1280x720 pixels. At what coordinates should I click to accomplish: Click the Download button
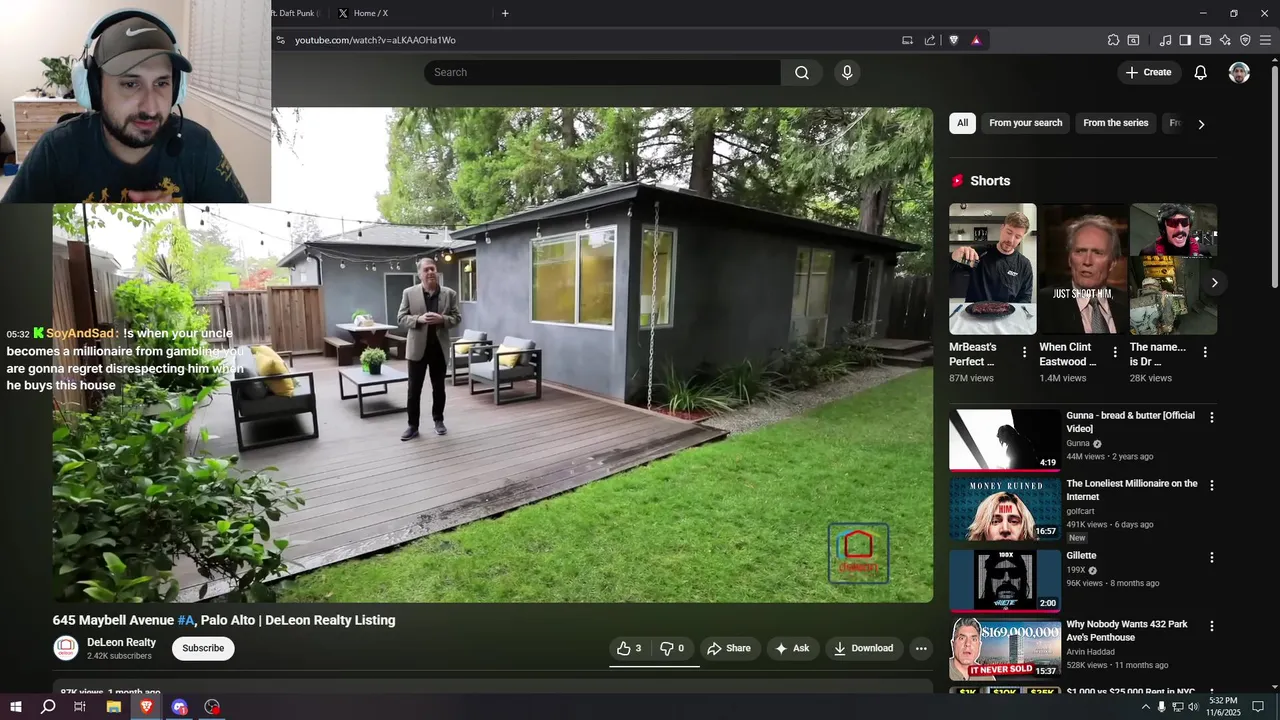[x=864, y=648]
